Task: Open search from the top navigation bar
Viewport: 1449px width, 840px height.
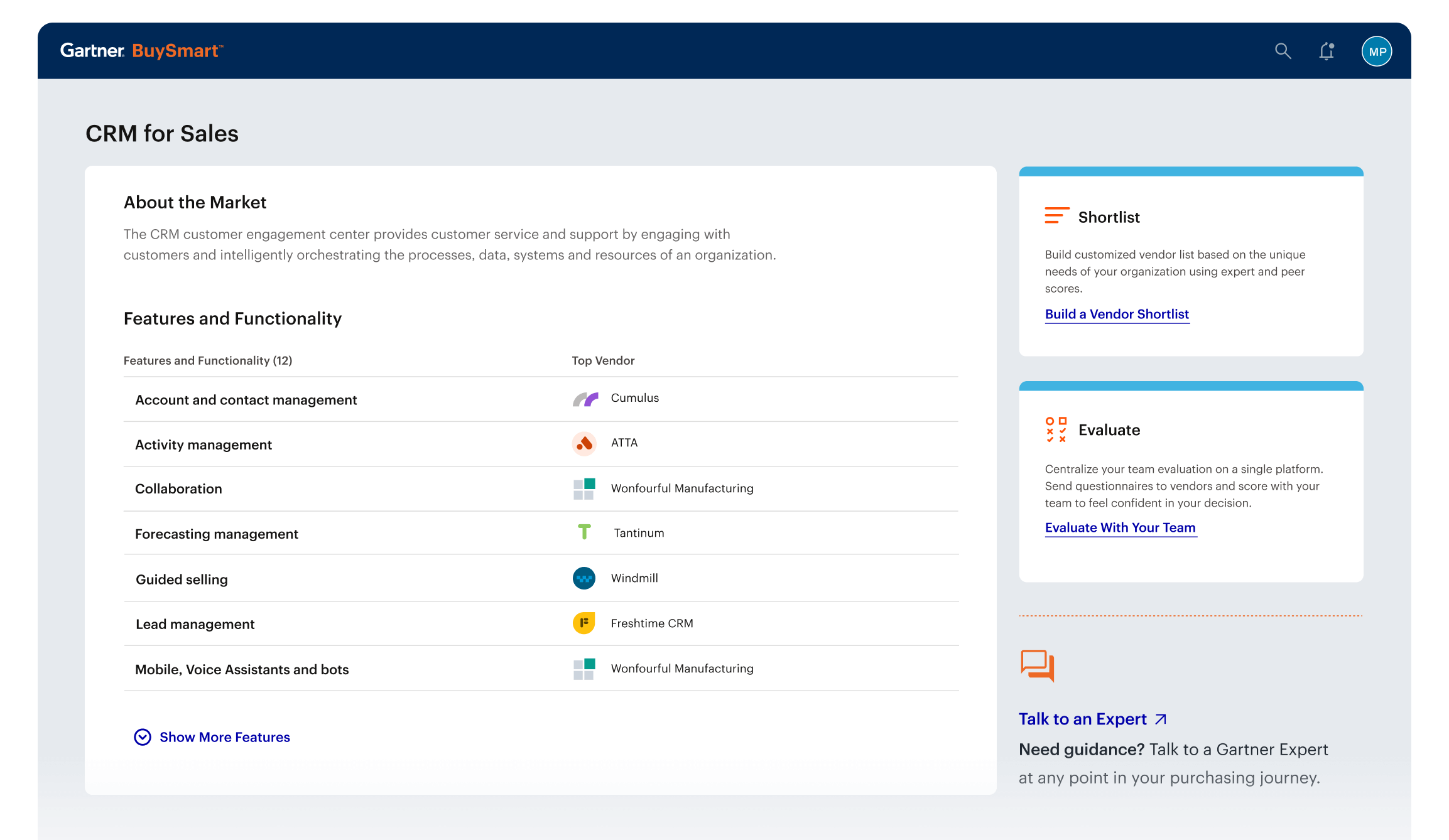Action: click(x=1283, y=51)
